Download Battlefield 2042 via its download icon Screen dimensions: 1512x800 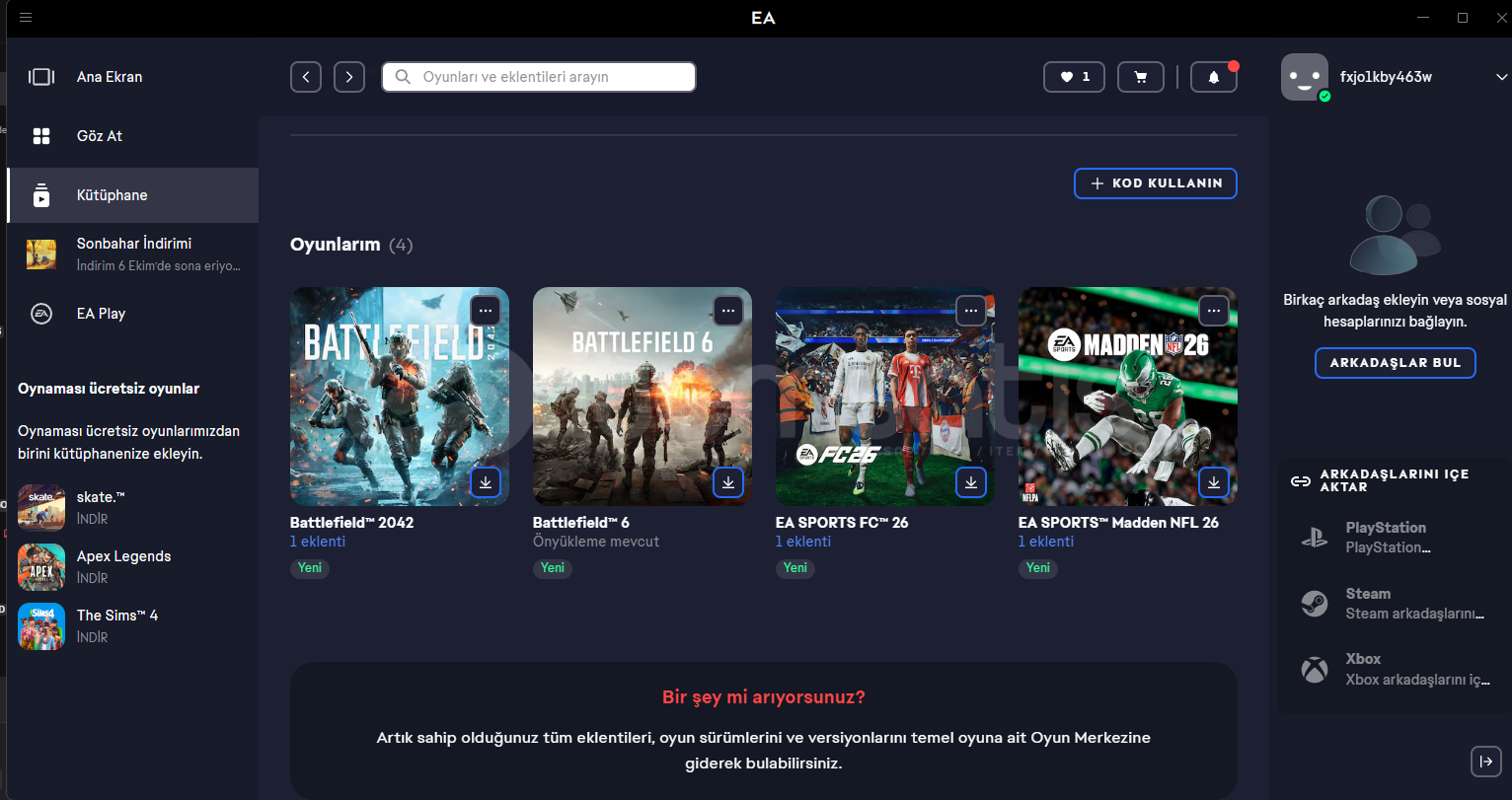point(485,482)
